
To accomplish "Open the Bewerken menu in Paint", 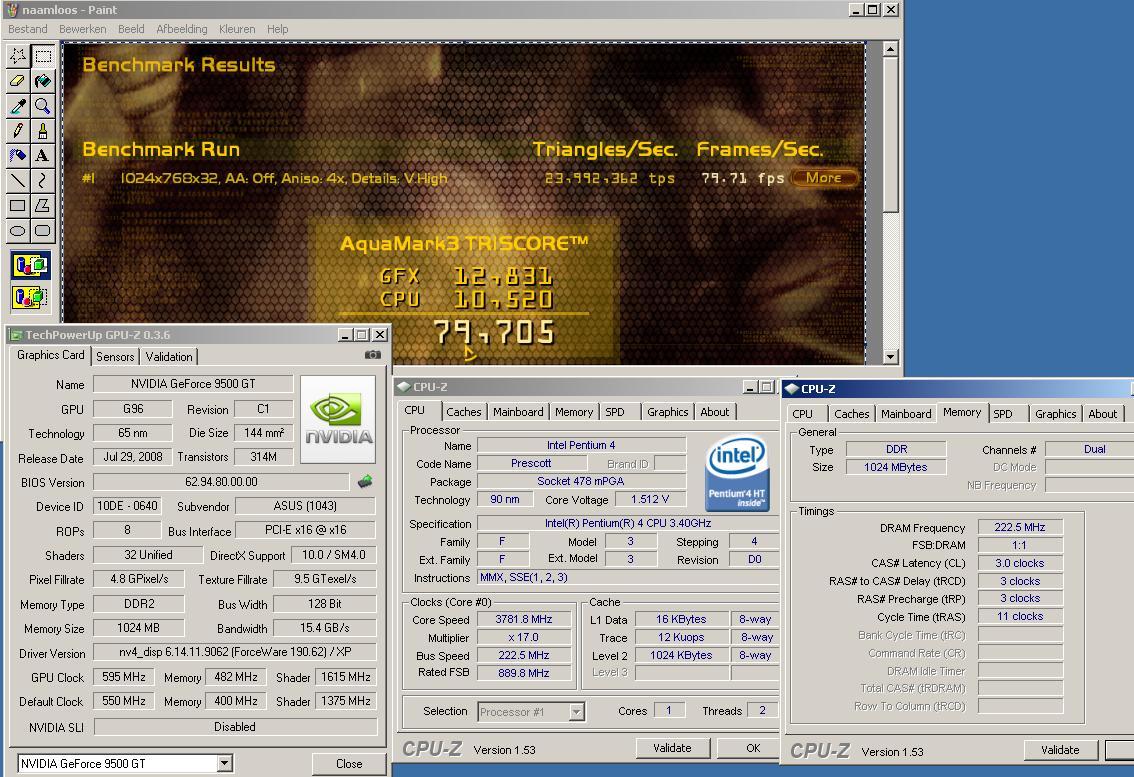I will 82,29.
